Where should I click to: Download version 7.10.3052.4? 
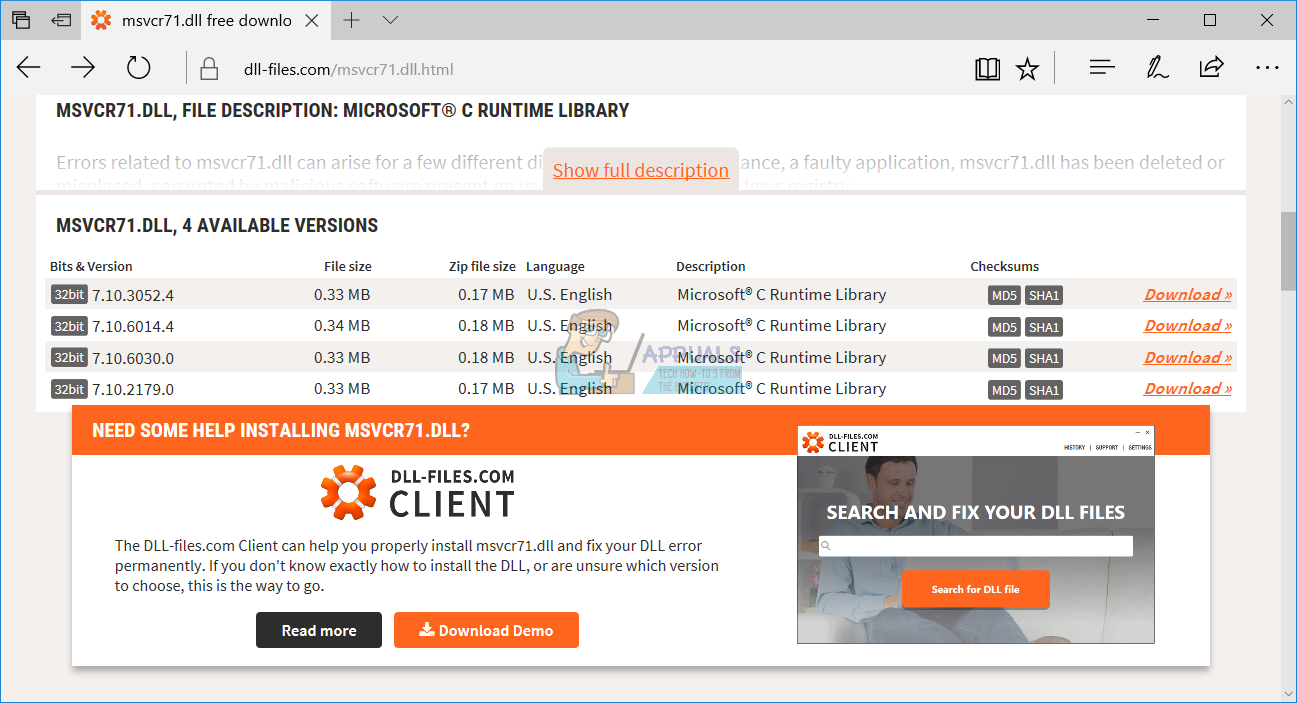tap(1188, 294)
